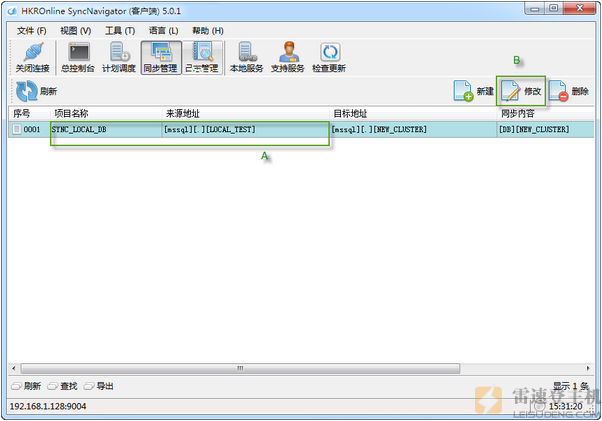This screenshot has height=421, width=602.
Task: Click the horizontal scrollbar thumb
Action: click(240, 368)
